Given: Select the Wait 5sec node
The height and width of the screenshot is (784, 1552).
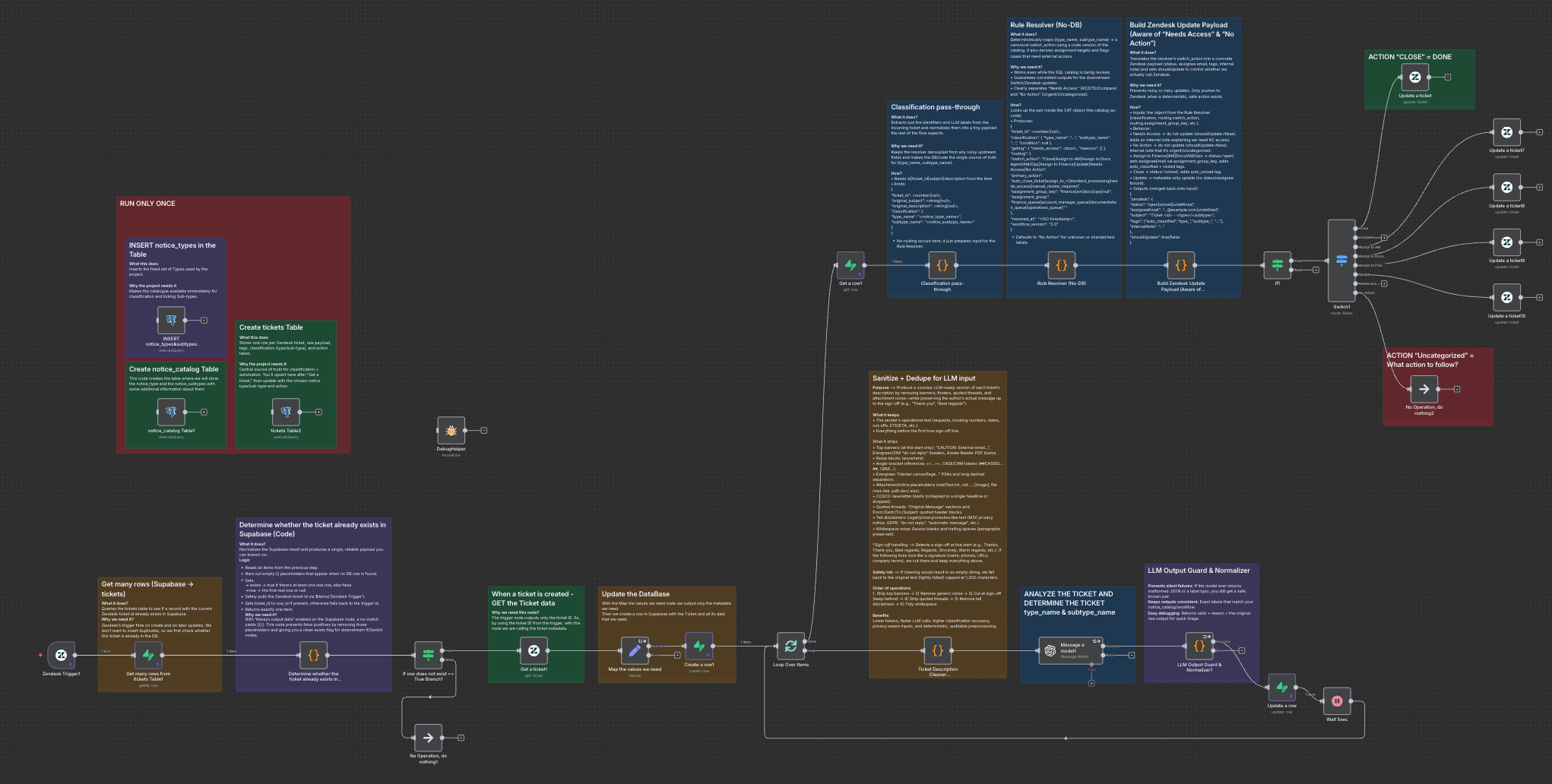Looking at the screenshot, I should pos(1337,701).
